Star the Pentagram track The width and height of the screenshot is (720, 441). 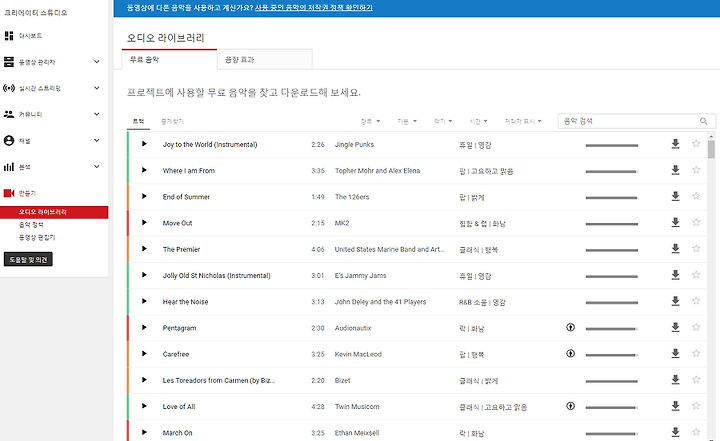point(696,327)
